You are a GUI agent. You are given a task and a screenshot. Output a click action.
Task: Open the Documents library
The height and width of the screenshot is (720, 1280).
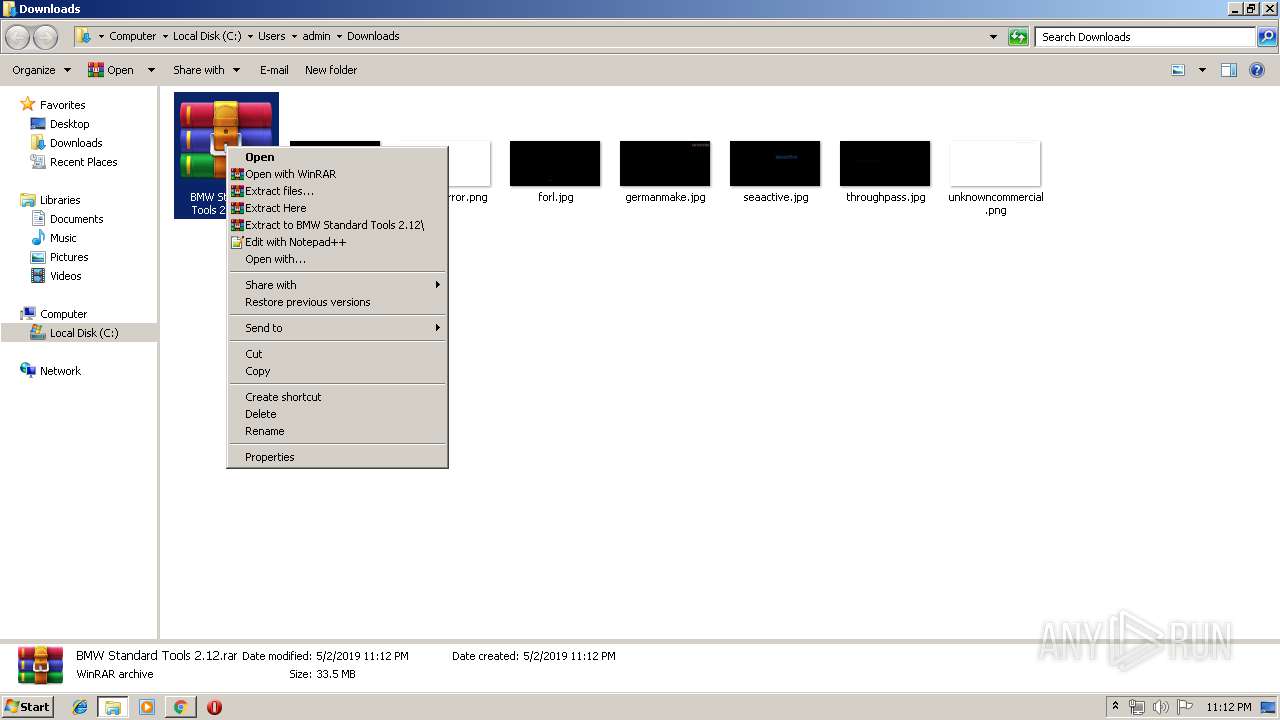76,219
